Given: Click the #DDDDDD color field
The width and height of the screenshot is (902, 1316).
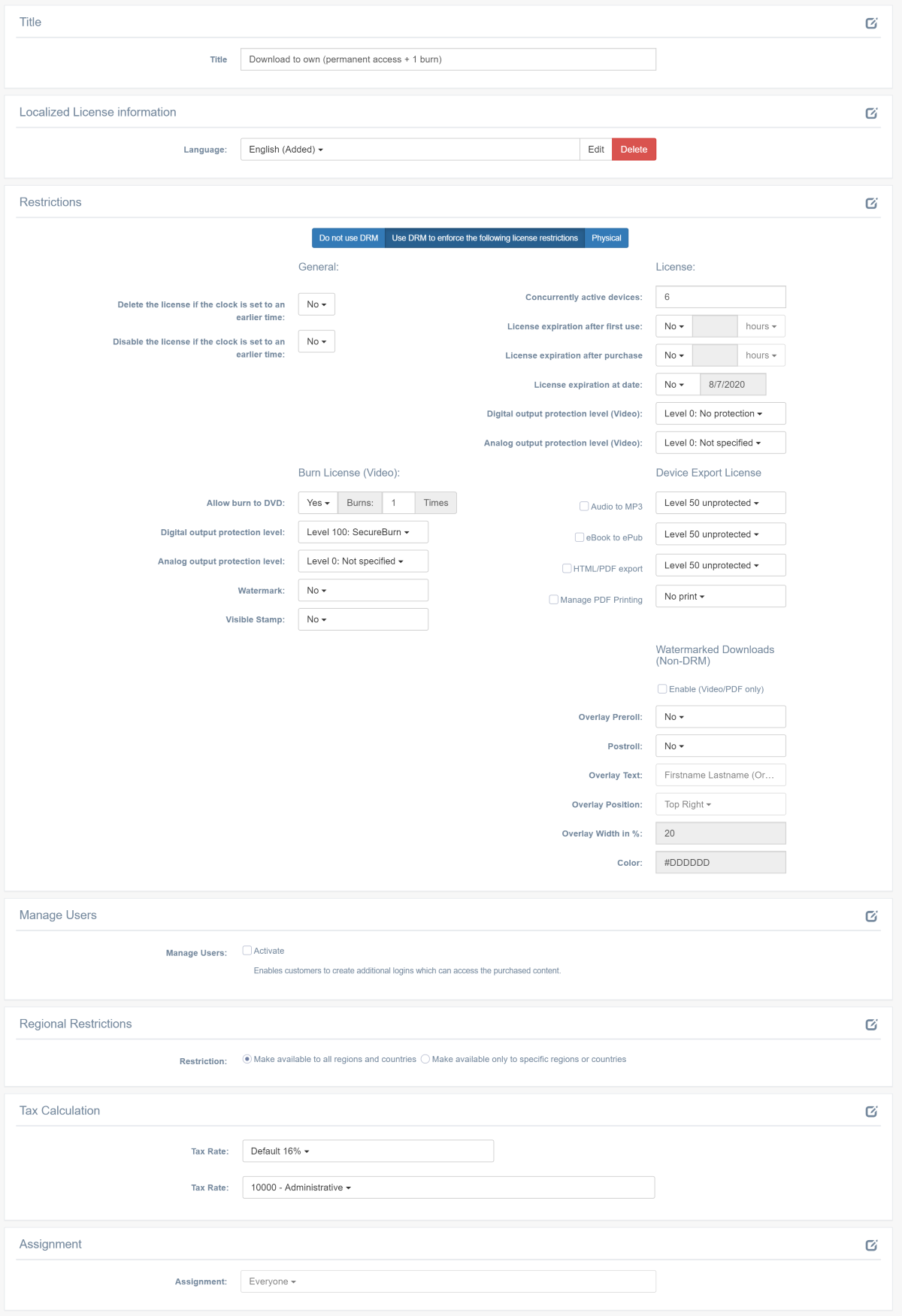Looking at the screenshot, I should point(720,863).
